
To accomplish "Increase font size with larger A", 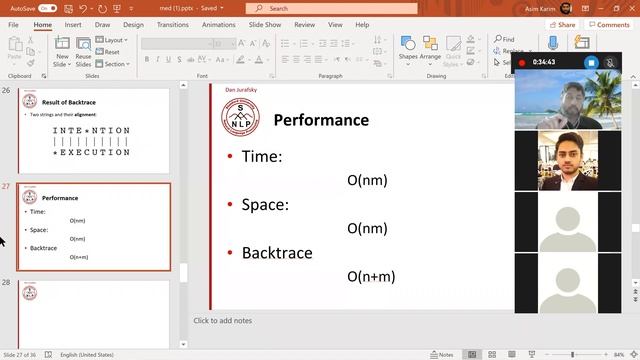I will pyautogui.click(x=242, y=43).
